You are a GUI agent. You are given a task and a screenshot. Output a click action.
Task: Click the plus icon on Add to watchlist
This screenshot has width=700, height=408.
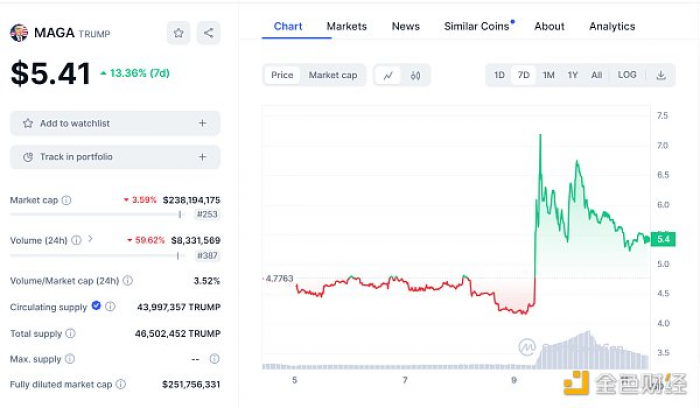pos(202,123)
